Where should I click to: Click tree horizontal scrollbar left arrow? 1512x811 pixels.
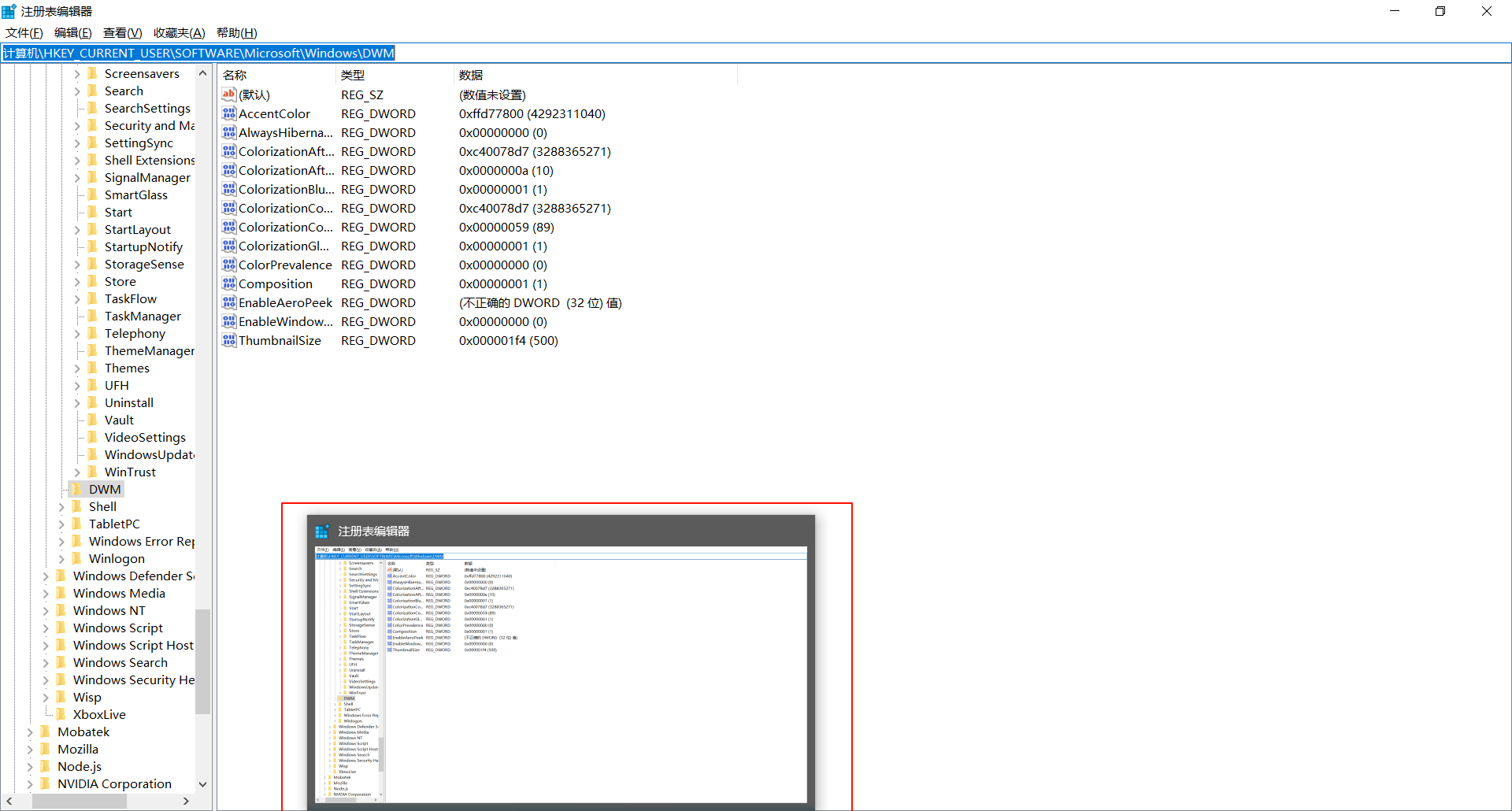pyautogui.click(x=9, y=801)
